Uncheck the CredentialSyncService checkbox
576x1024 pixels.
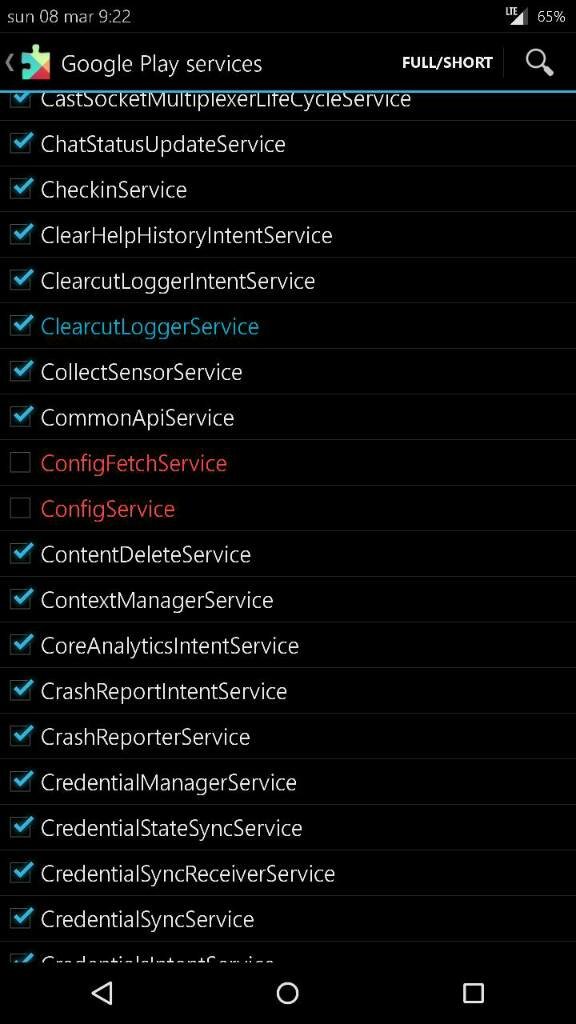[20, 918]
